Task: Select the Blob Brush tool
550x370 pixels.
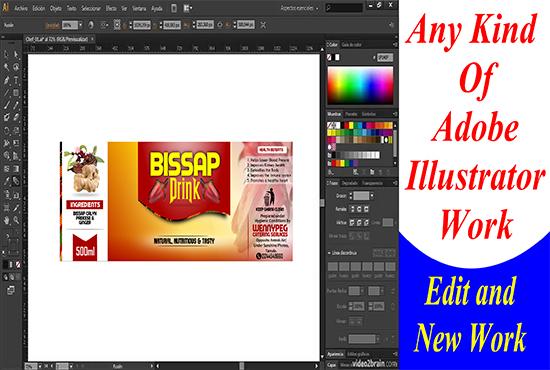Action: (x=6, y=118)
